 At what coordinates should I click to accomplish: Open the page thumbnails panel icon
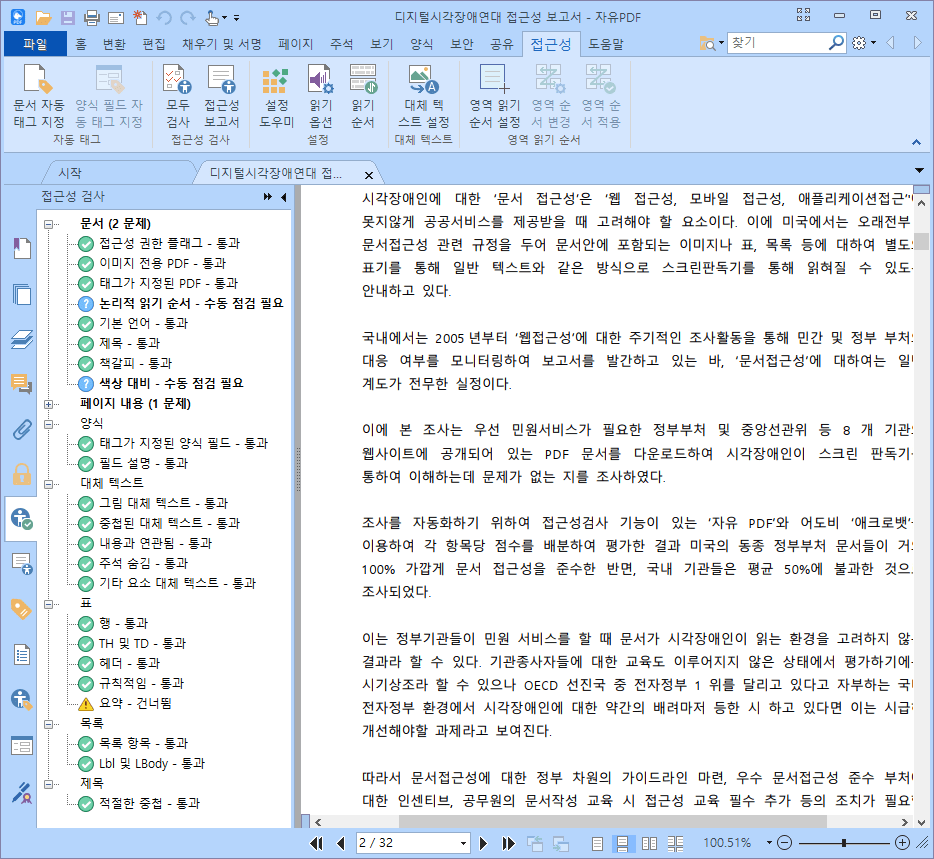[21, 294]
